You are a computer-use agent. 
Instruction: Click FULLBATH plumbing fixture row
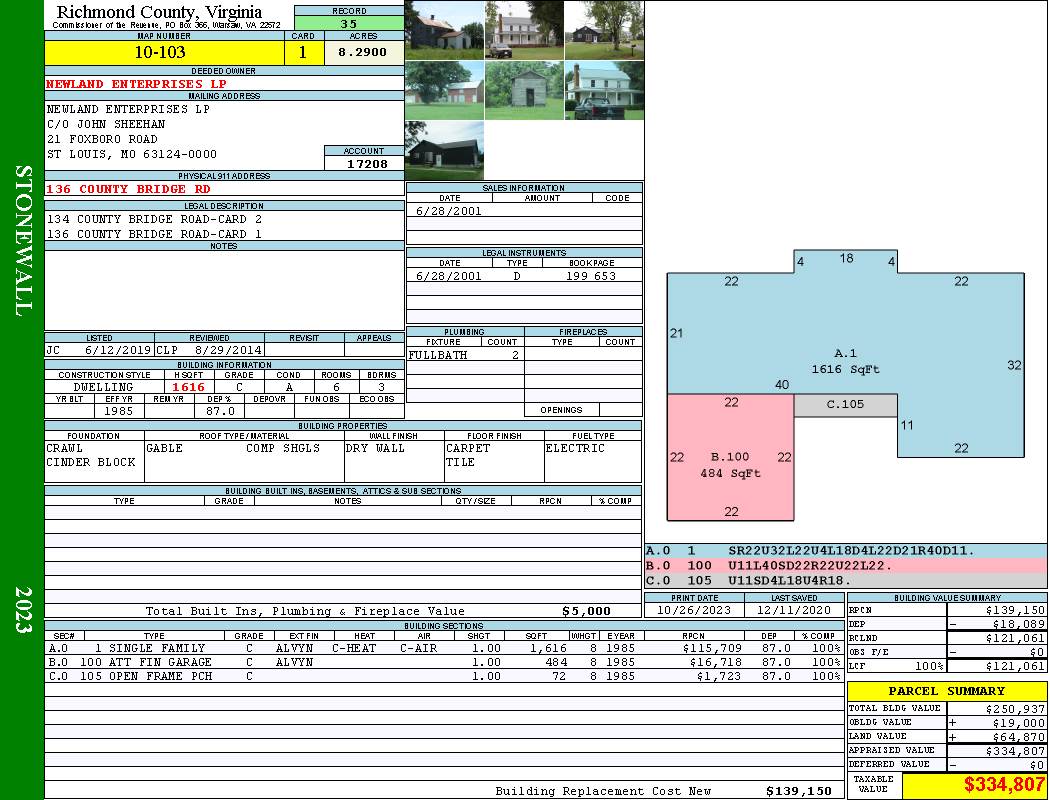point(465,355)
